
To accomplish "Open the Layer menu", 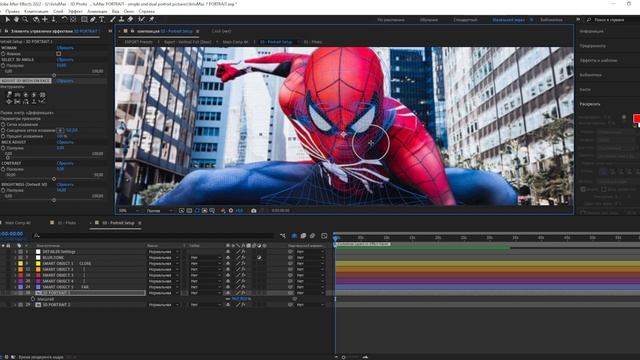I will pyautogui.click(x=58, y=11).
